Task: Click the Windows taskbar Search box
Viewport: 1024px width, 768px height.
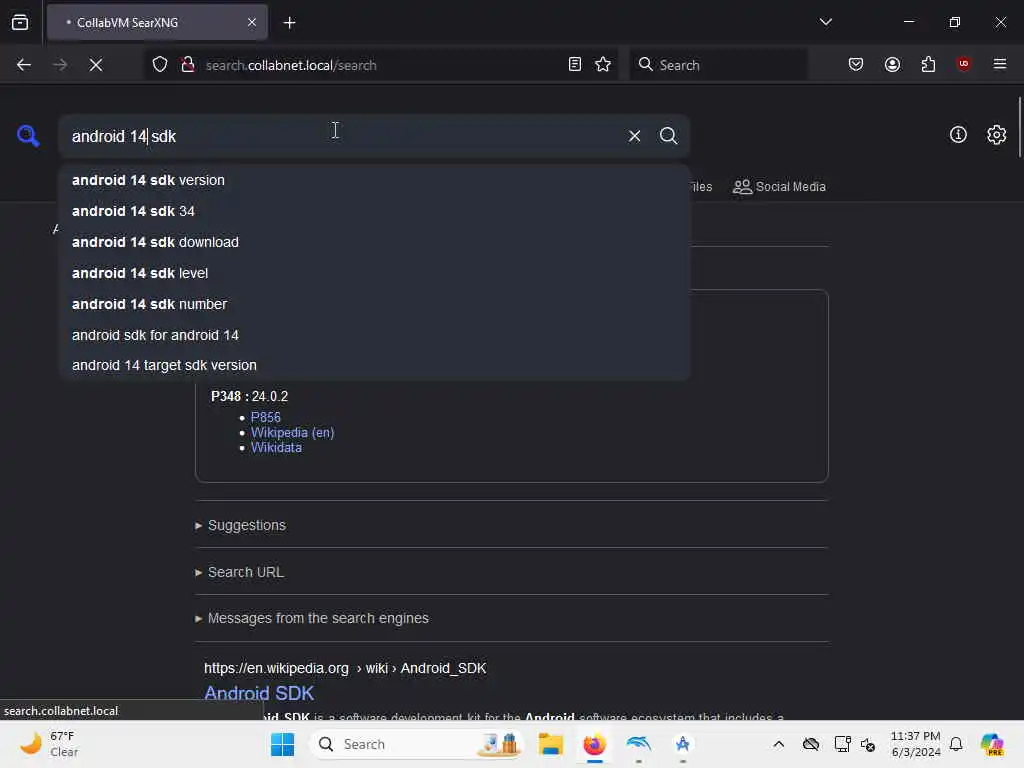Action: (418, 744)
